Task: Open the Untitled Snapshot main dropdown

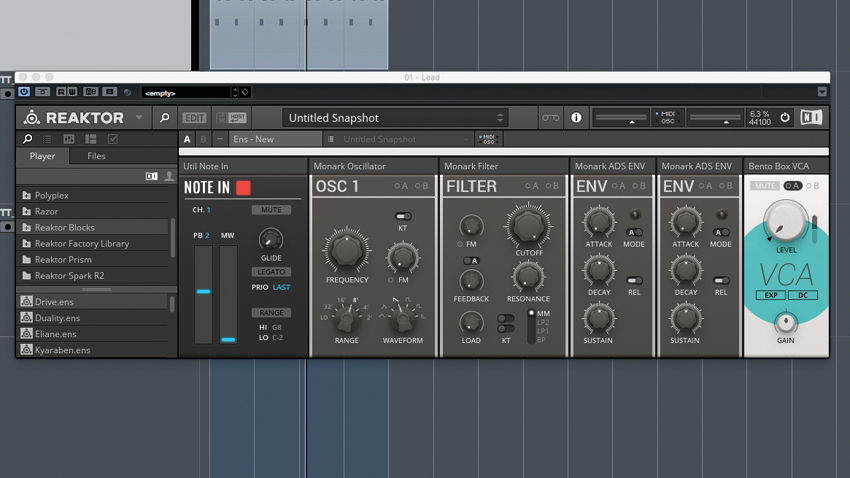Action: (396, 118)
